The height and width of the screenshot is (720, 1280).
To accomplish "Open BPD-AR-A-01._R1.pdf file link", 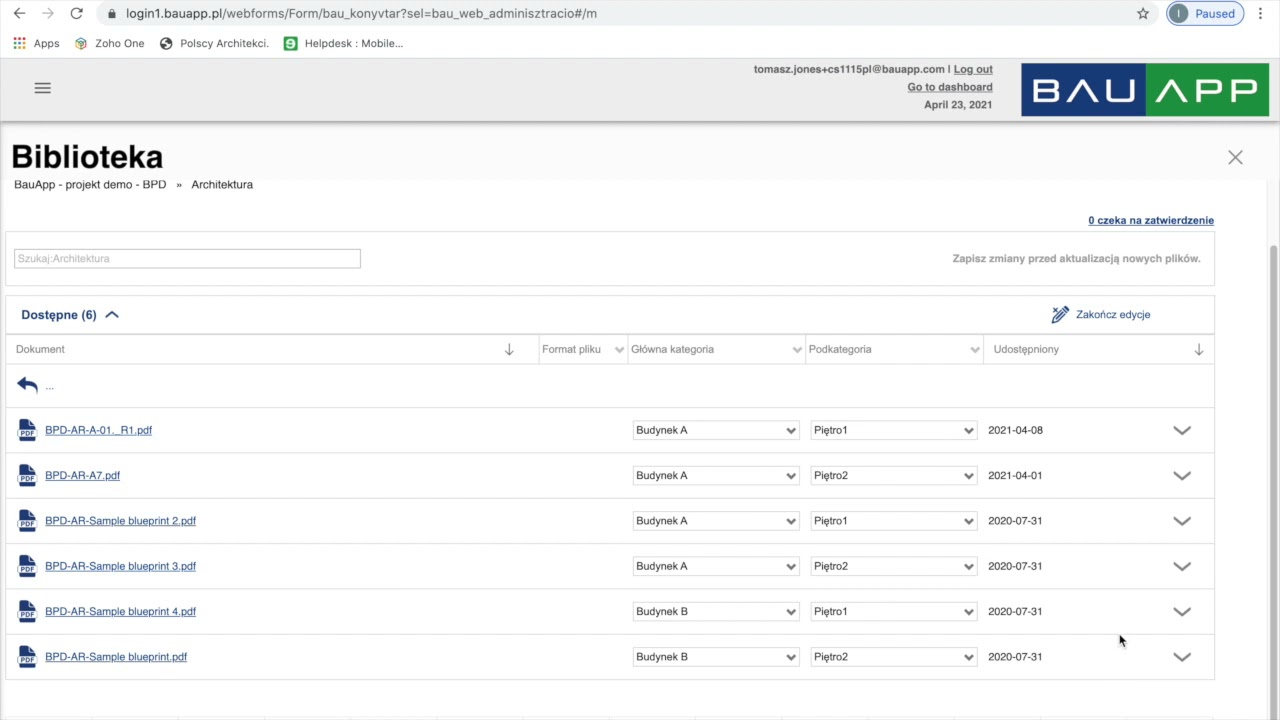I will point(98,430).
